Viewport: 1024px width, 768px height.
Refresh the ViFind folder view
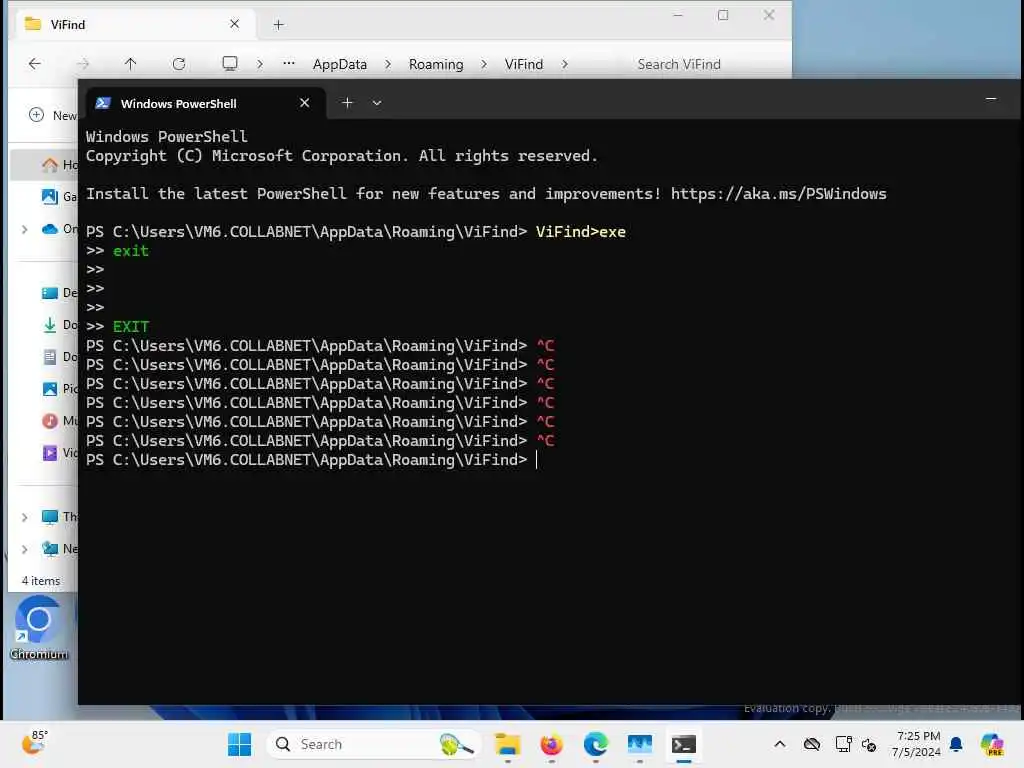(x=179, y=63)
